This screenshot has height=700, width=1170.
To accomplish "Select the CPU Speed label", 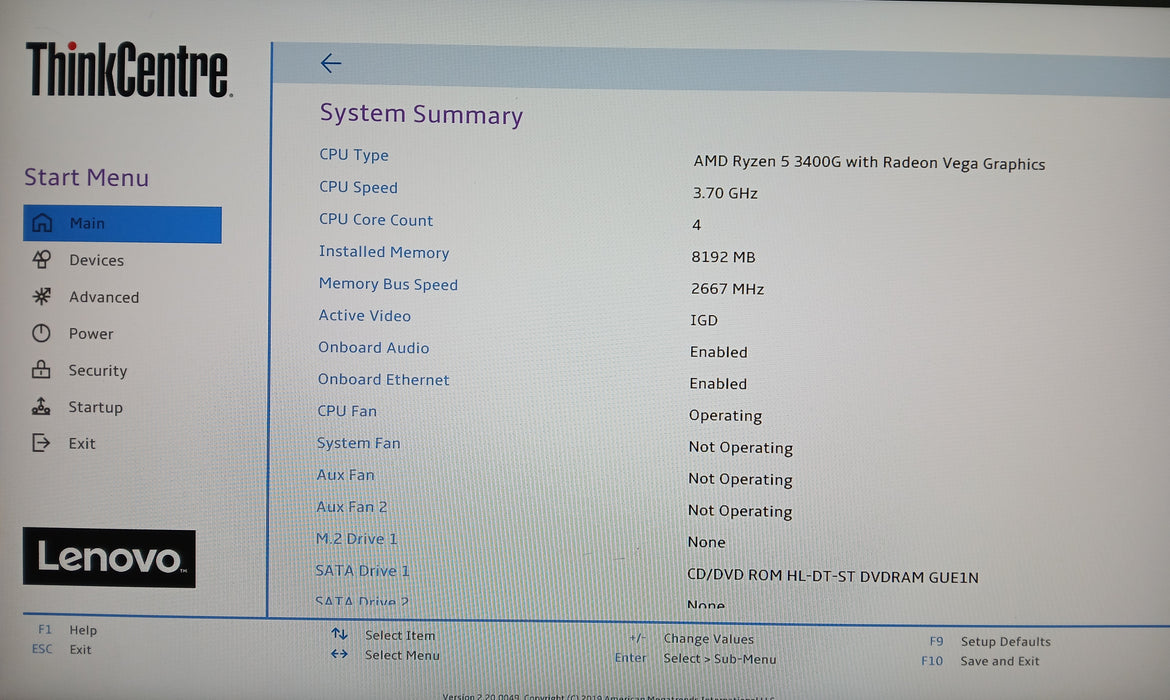I will click(358, 187).
